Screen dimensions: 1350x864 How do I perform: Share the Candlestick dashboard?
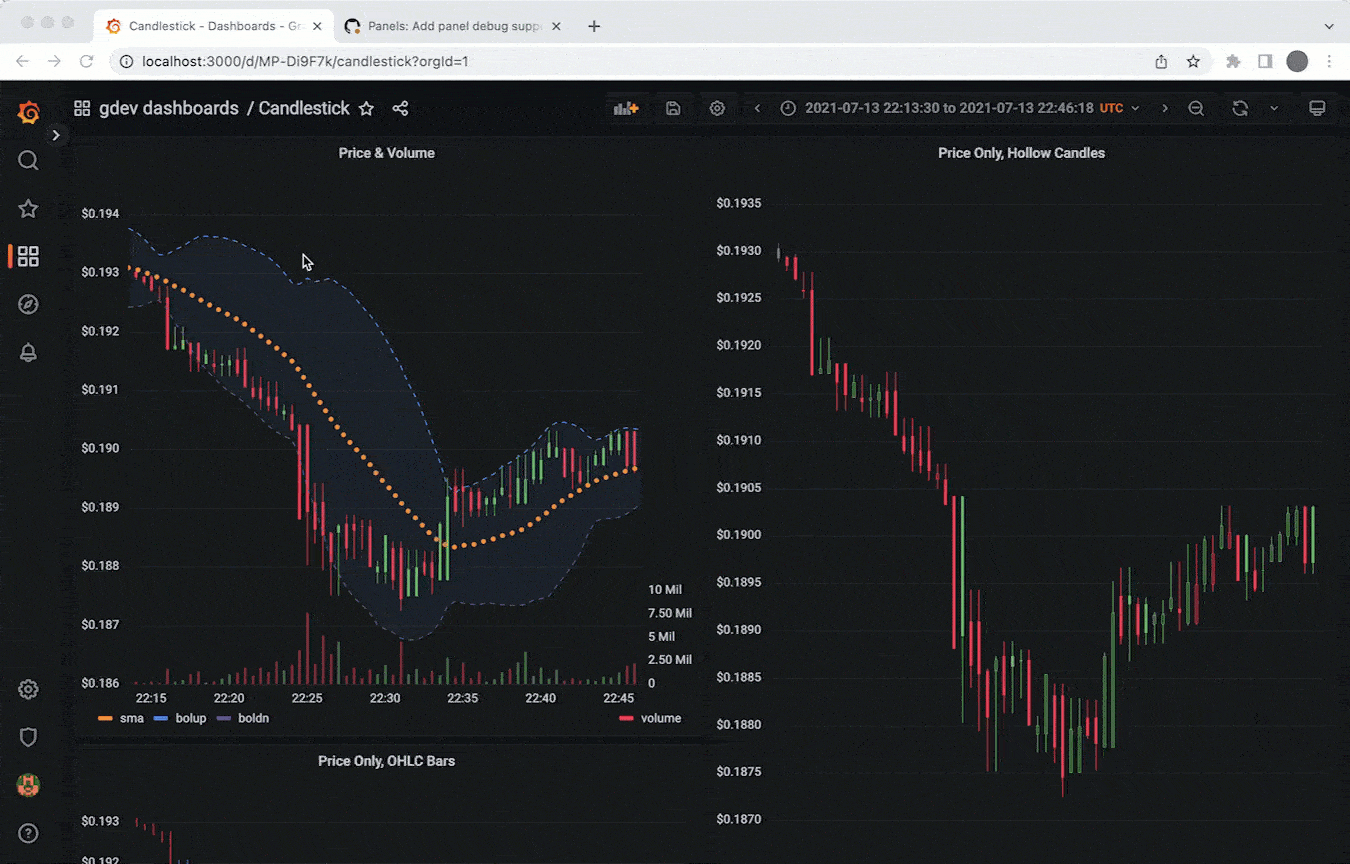[x=400, y=108]
